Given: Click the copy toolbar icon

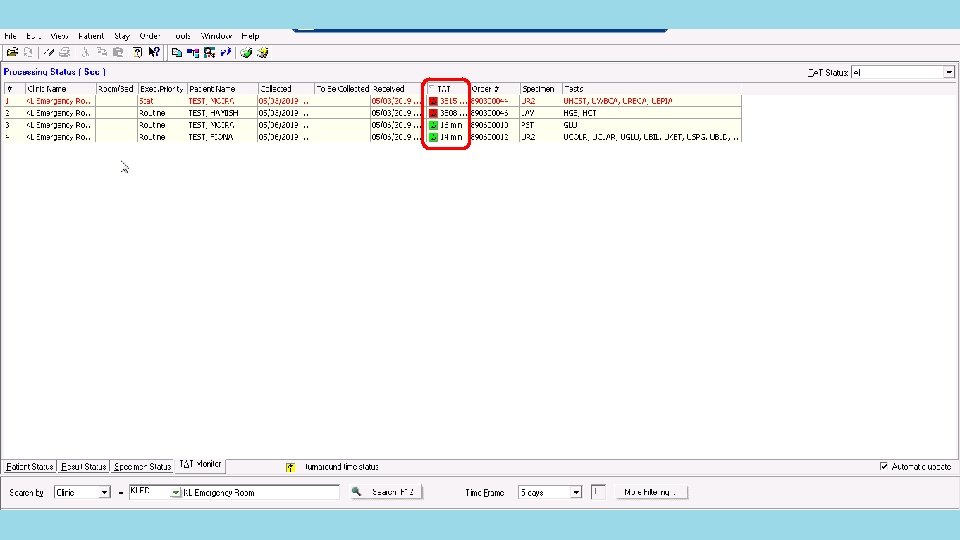Looking at the screenshot, I should tap(102, 53).
